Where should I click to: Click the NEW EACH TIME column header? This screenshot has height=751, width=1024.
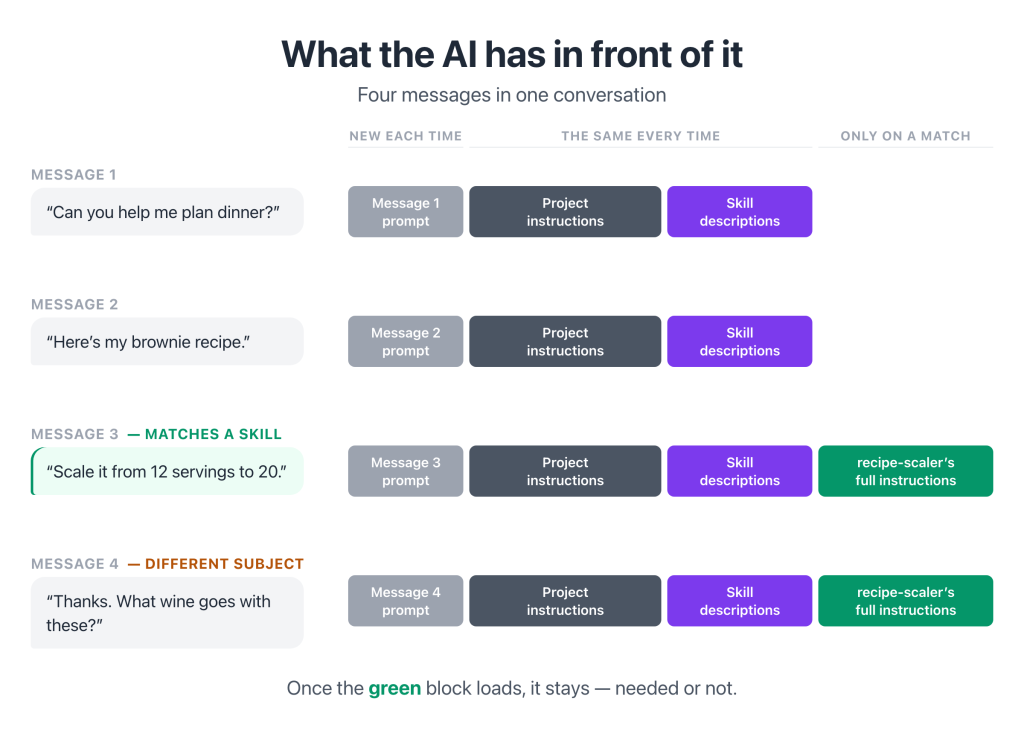click(x=406, y=136)
